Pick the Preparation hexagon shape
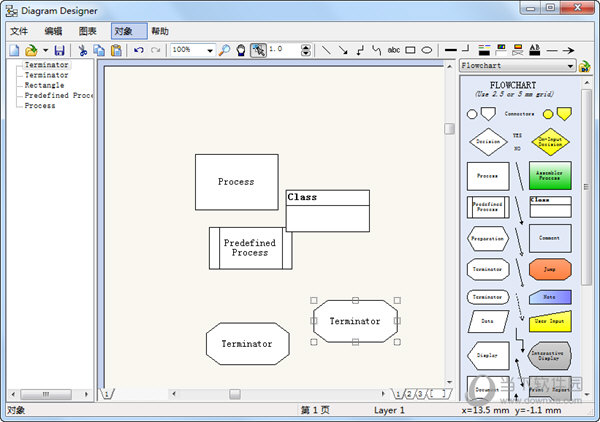The width and height of the screenshot is (600, 422). tap(488, 238)
